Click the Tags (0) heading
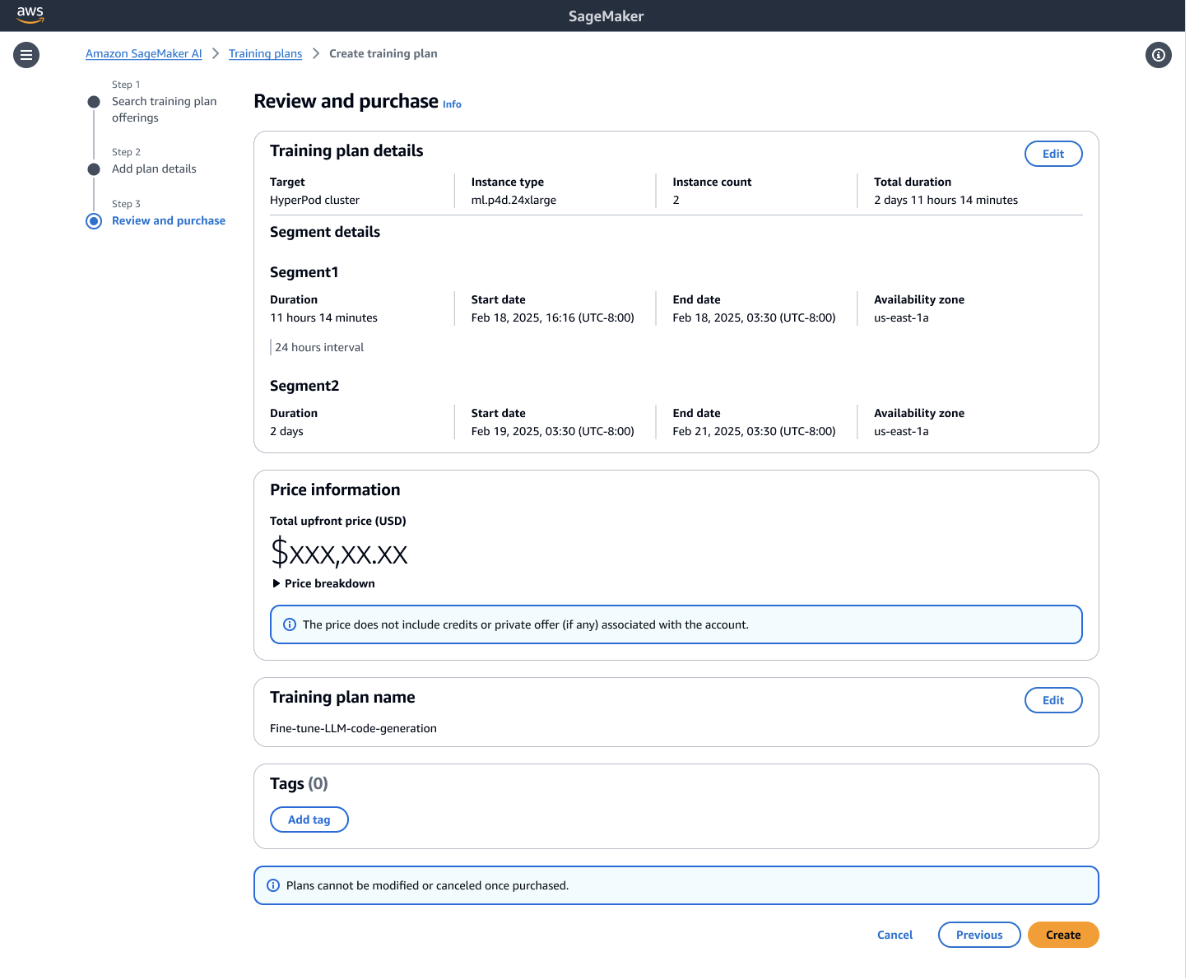This screenshot has width=1186, height=978. [299, 784]
